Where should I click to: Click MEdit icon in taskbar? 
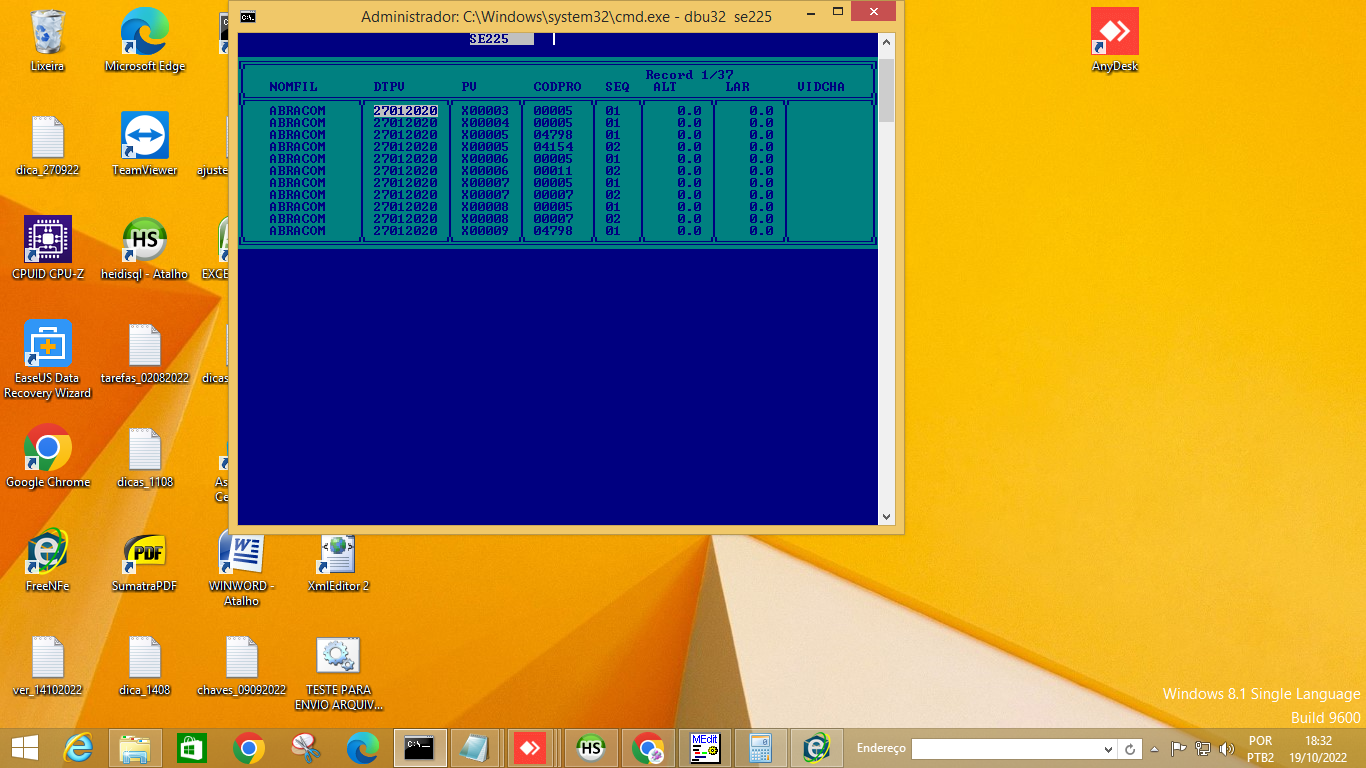pos(705,748)
